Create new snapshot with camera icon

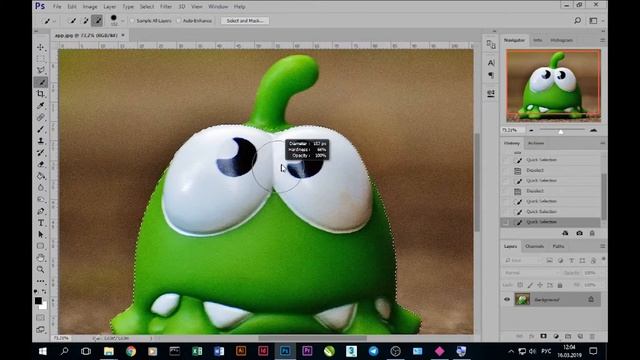click(579, 233)
